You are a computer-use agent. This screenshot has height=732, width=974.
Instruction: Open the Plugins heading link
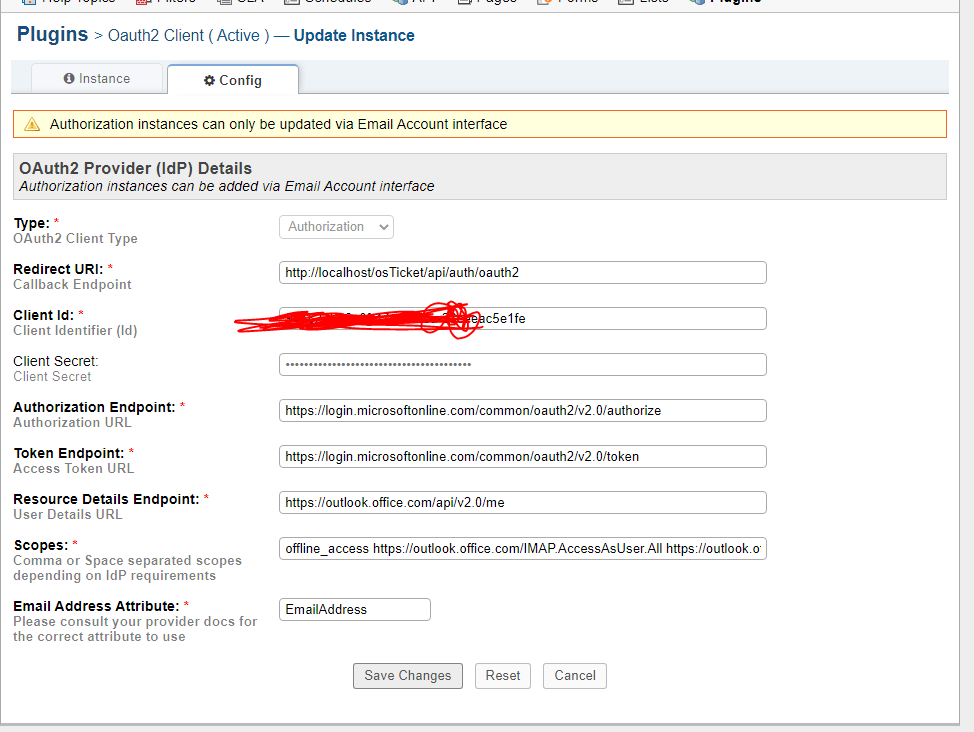pyautogui.click(x=53, y=35)
